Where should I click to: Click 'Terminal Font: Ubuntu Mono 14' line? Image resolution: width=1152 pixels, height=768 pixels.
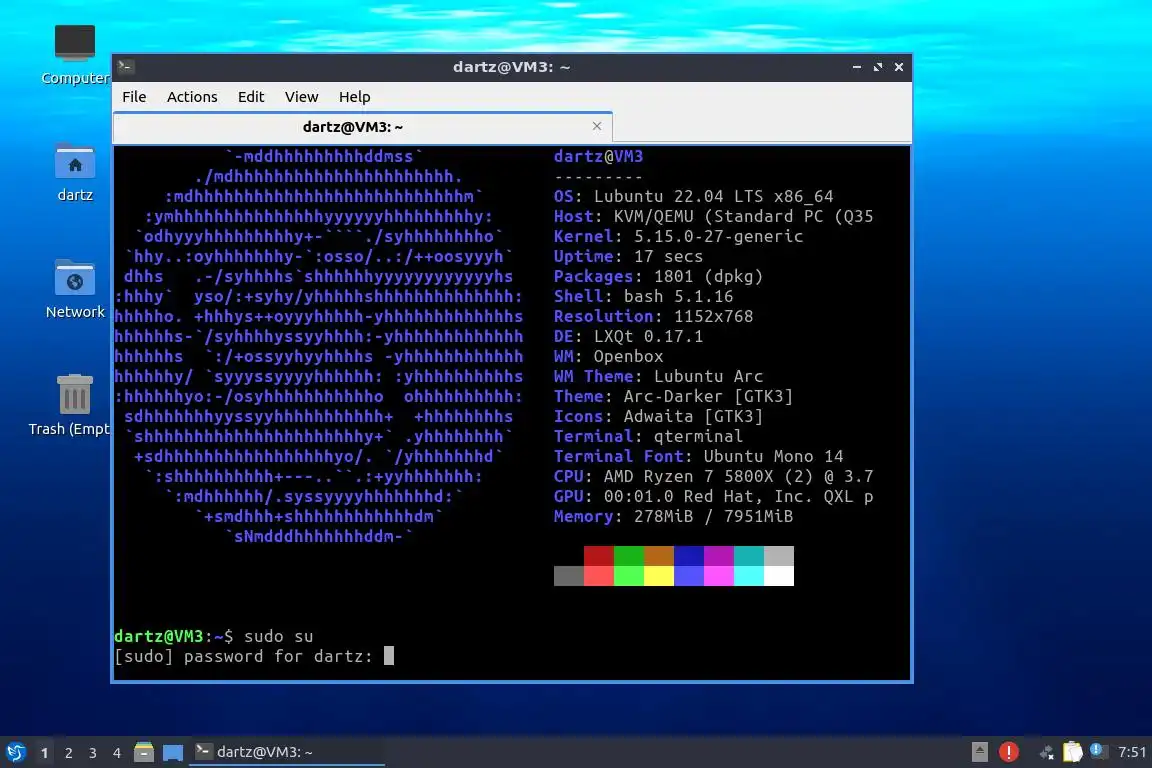(x=699, y=456)
